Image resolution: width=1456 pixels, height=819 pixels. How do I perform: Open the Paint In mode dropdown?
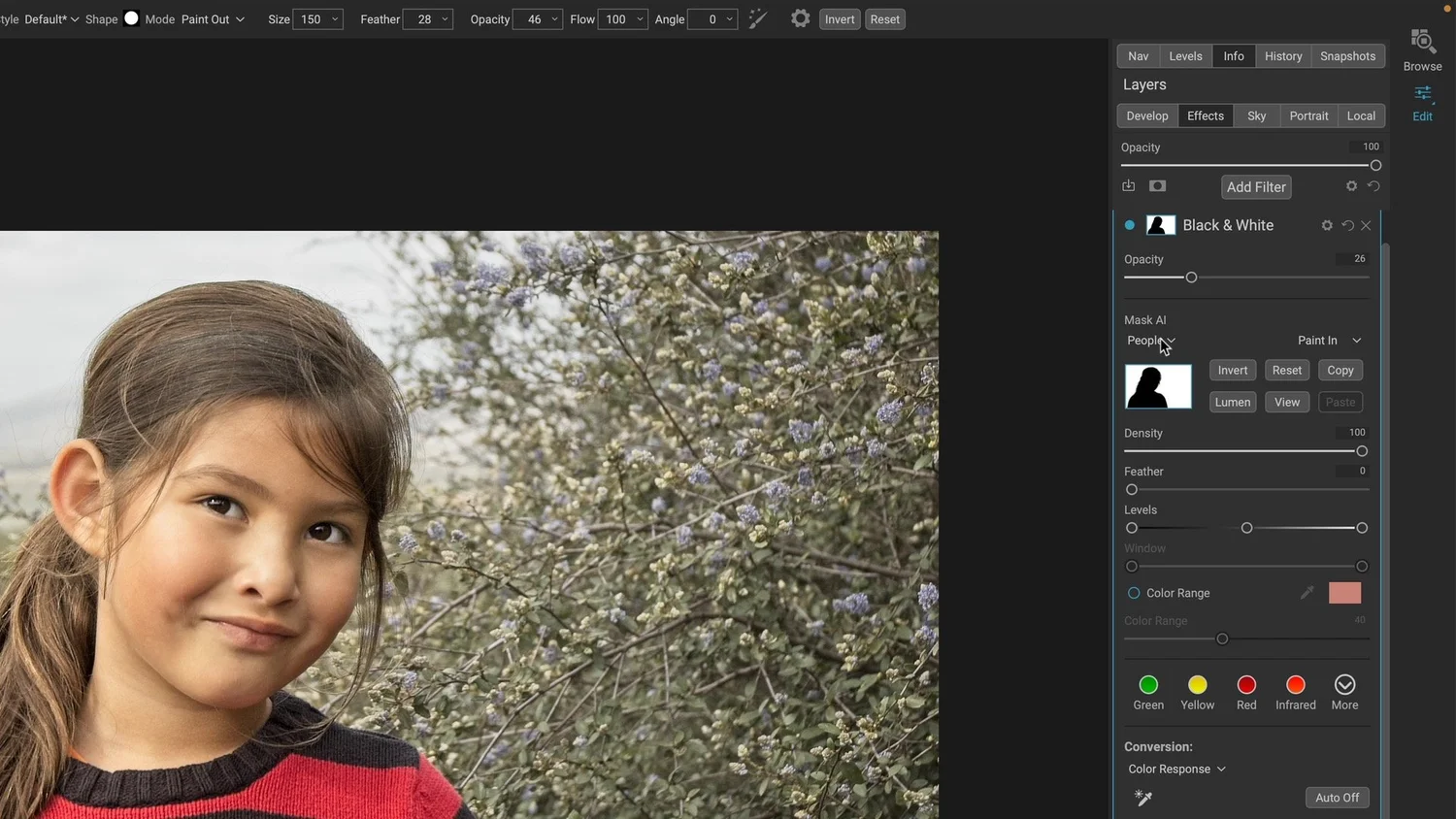click(x=1329, y=341)
